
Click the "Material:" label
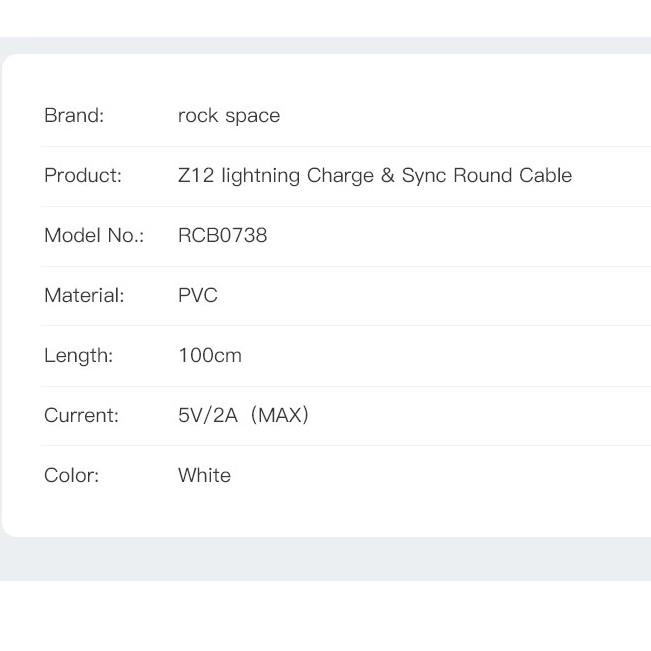point(84,296)
